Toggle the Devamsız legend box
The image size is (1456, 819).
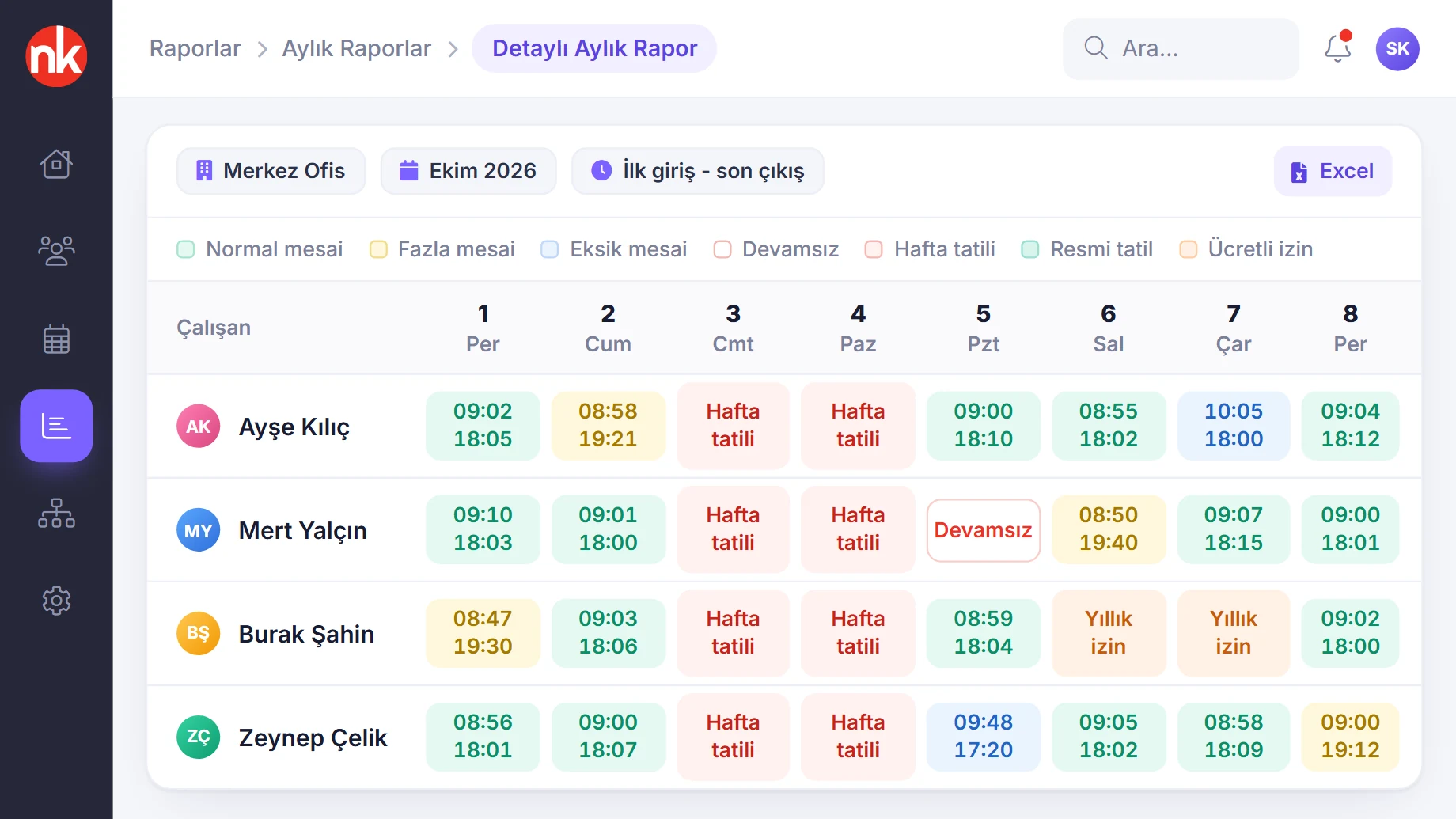point(722,249)
